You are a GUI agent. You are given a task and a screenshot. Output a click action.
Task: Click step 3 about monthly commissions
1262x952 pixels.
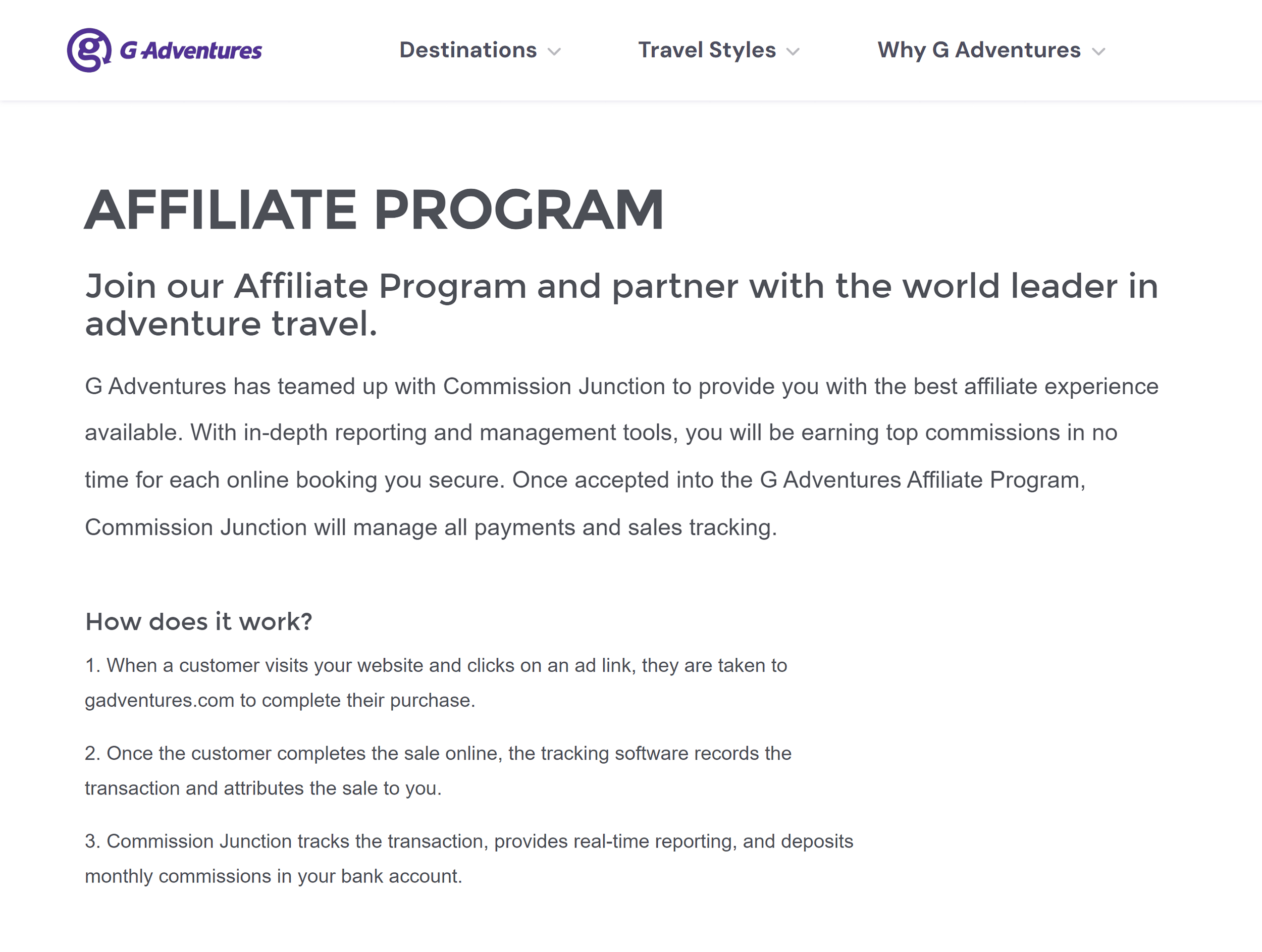[468, 841]
